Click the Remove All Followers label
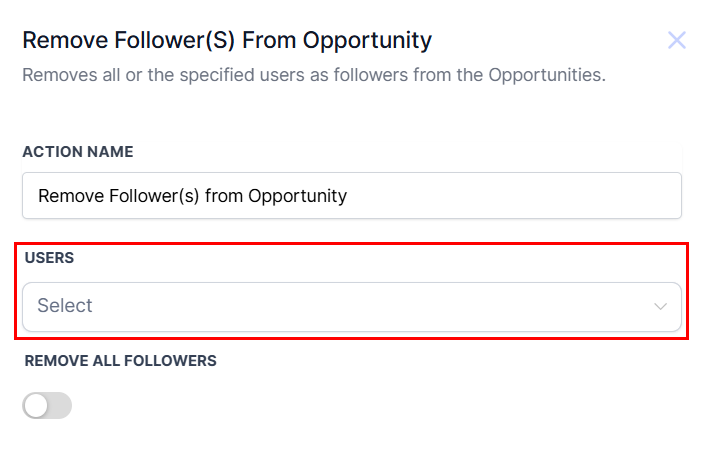Screen dimensions: 712x450 [x=121, y=361]
